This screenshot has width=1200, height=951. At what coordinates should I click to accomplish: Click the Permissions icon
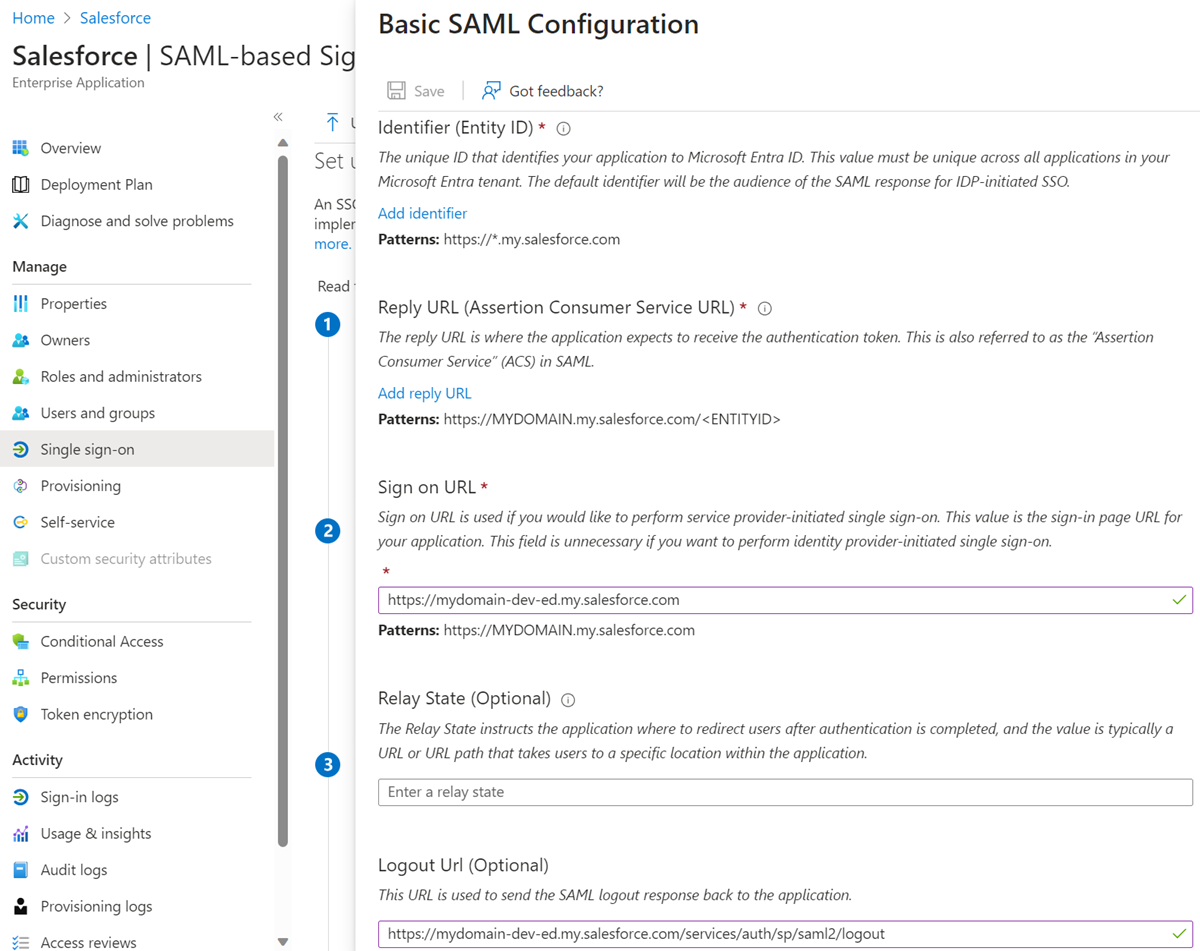[x=20, y=678]
